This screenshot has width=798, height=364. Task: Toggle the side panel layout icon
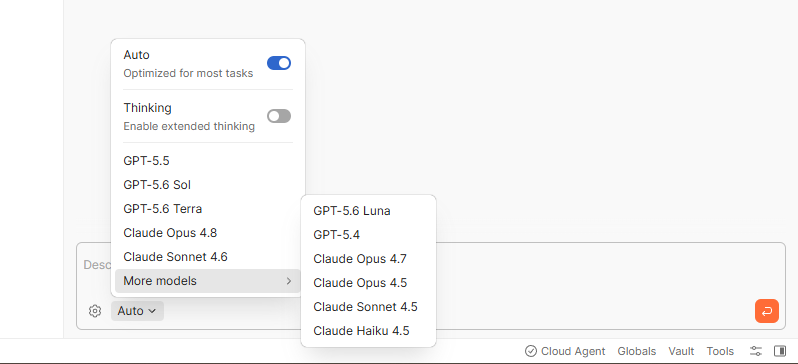780,351
